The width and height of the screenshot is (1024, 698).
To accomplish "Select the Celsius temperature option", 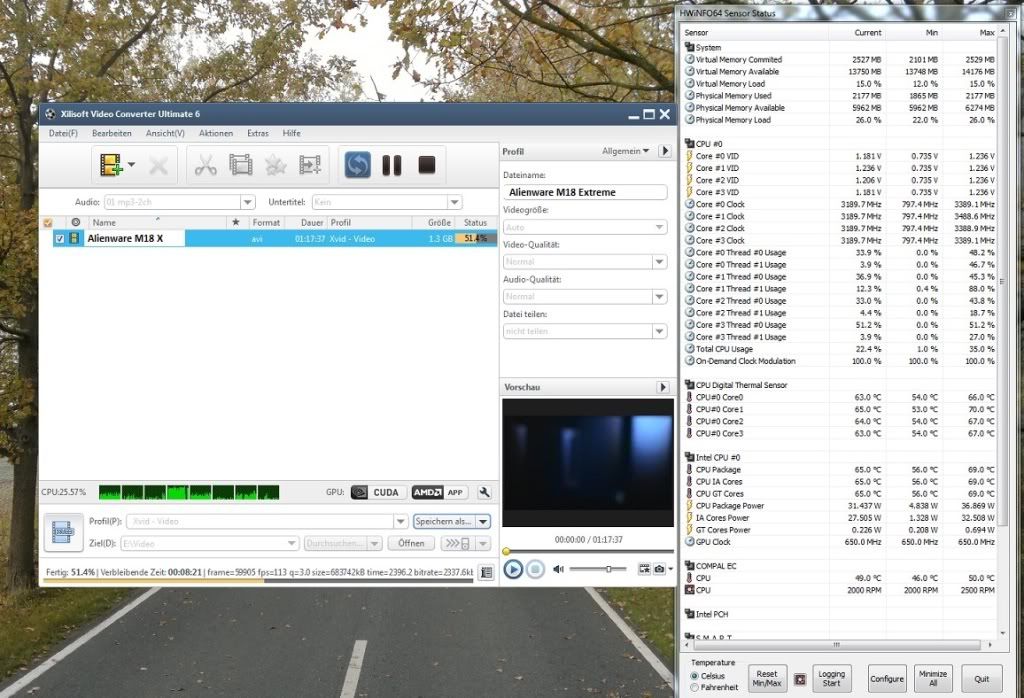I will (x=696, y=675).
